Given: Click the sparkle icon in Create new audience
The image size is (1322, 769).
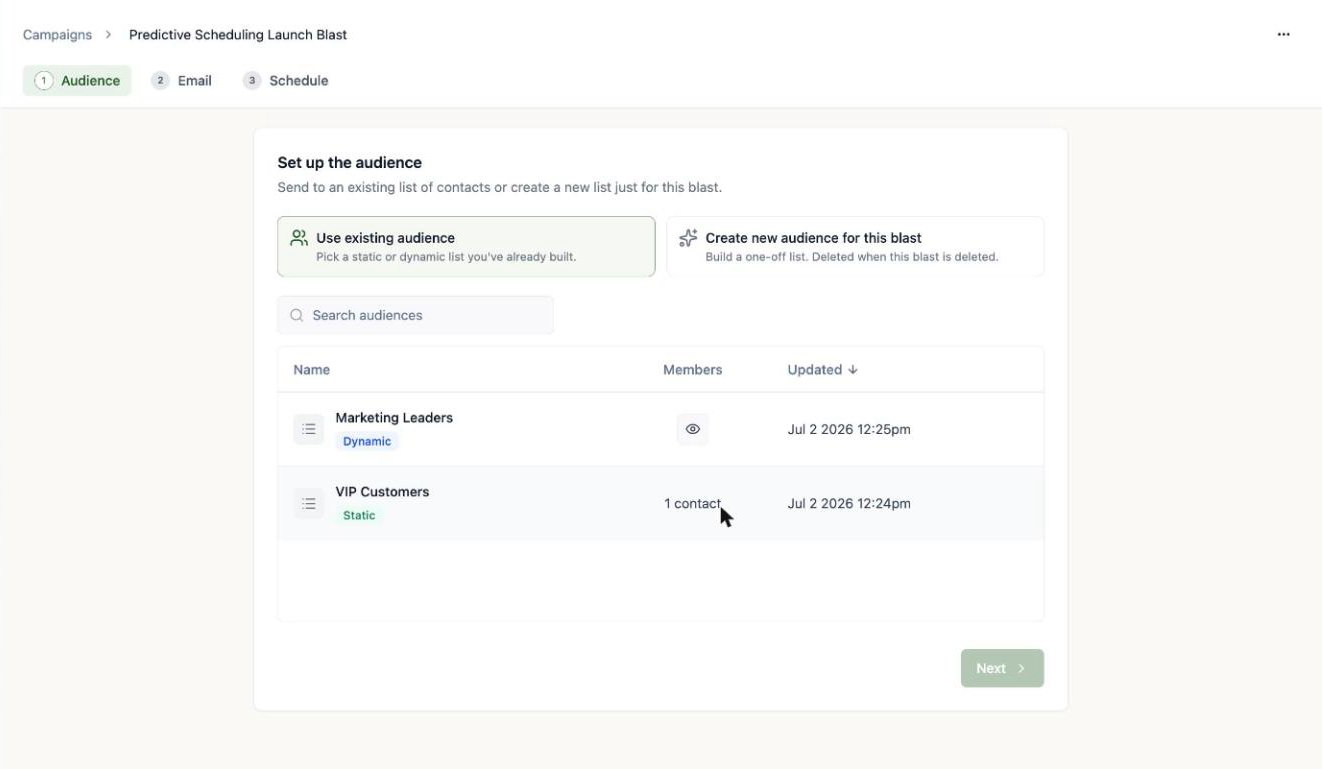Looking at the screenshot, I should (688, 238).
